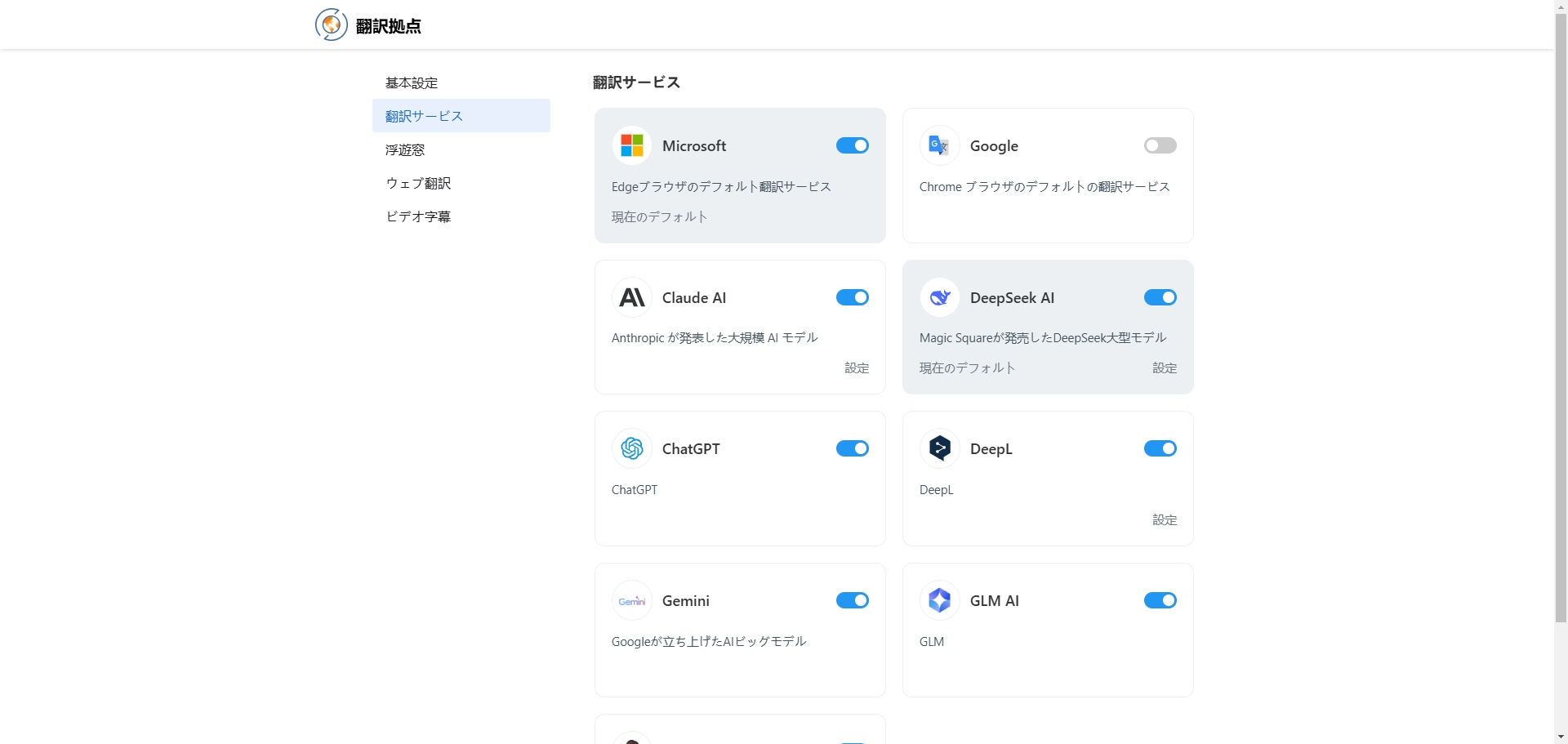
Task: Open 設定 for Claude AI
Action: [857, 368]
